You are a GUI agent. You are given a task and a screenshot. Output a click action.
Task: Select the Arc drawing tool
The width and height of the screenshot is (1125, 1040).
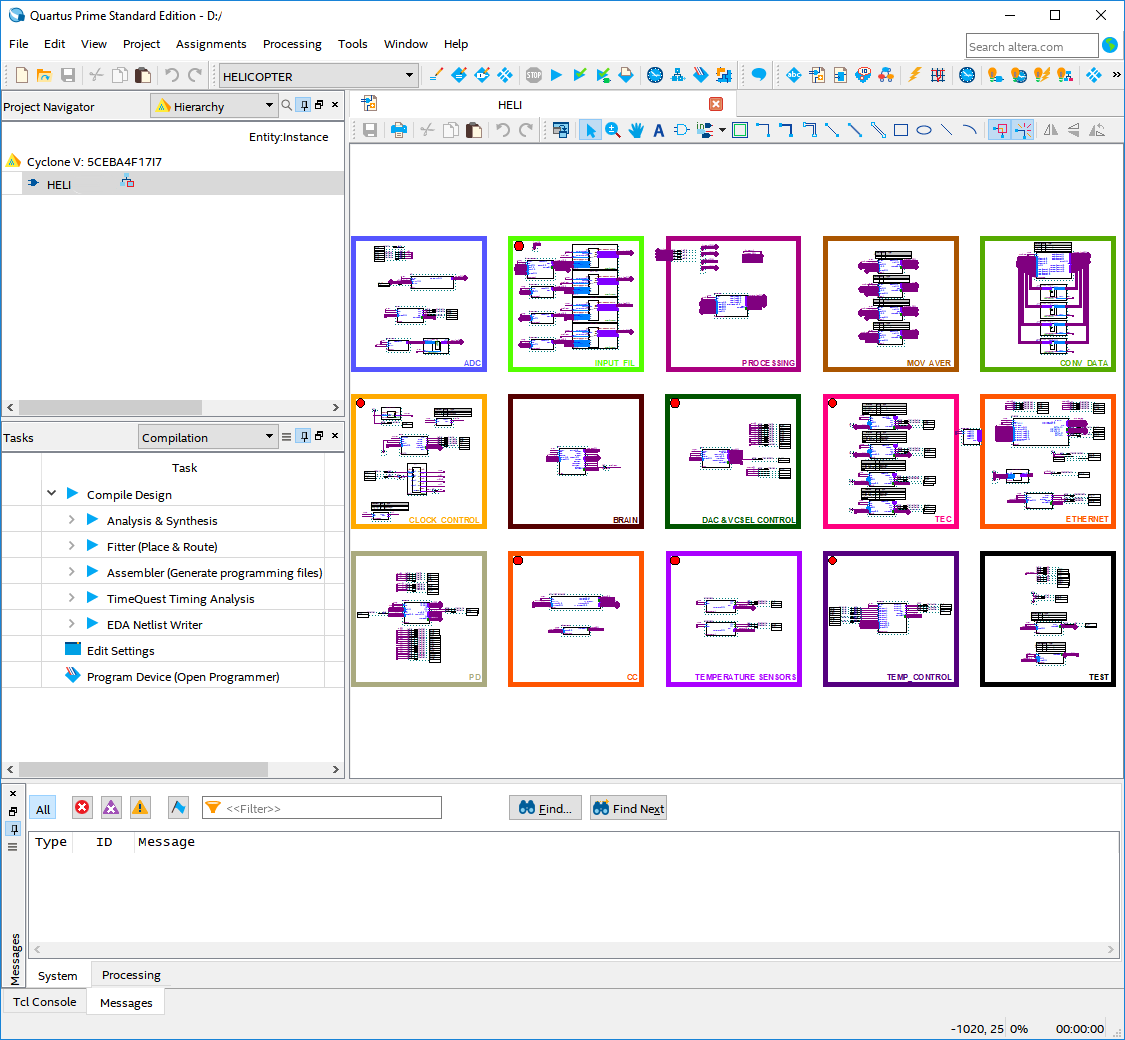(969, 130)
